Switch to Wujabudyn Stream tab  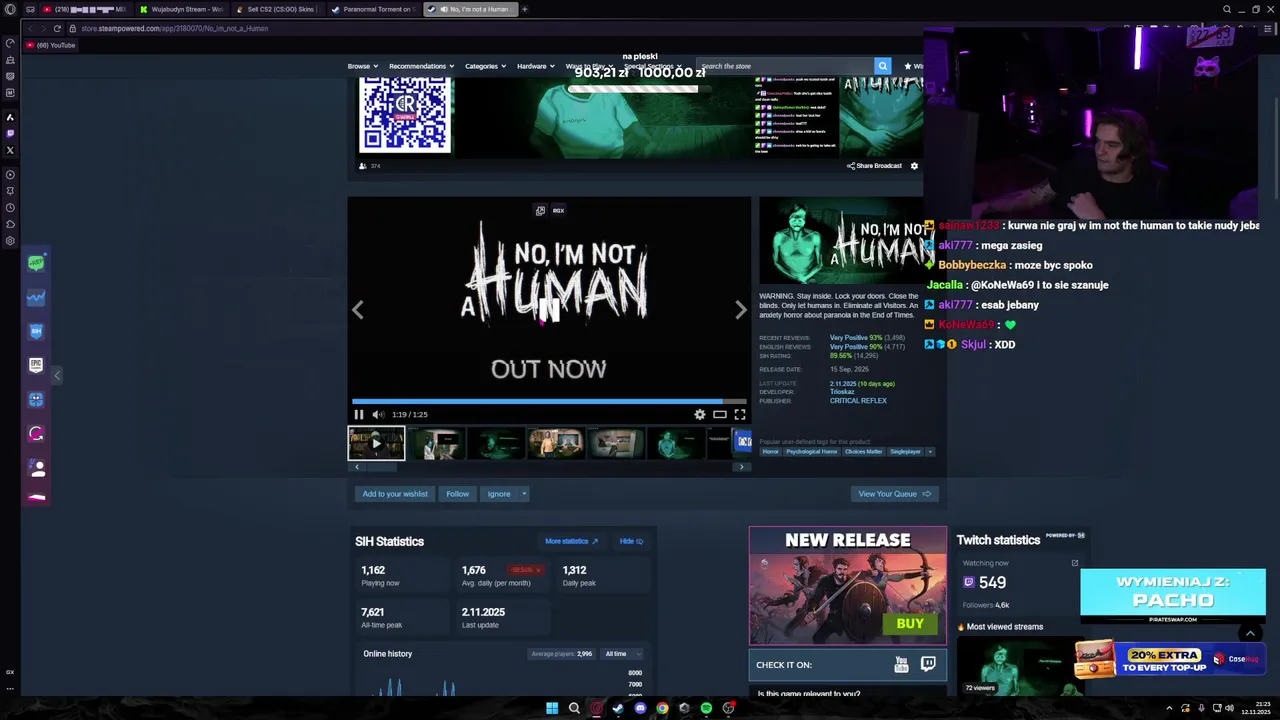pos(182,9)
